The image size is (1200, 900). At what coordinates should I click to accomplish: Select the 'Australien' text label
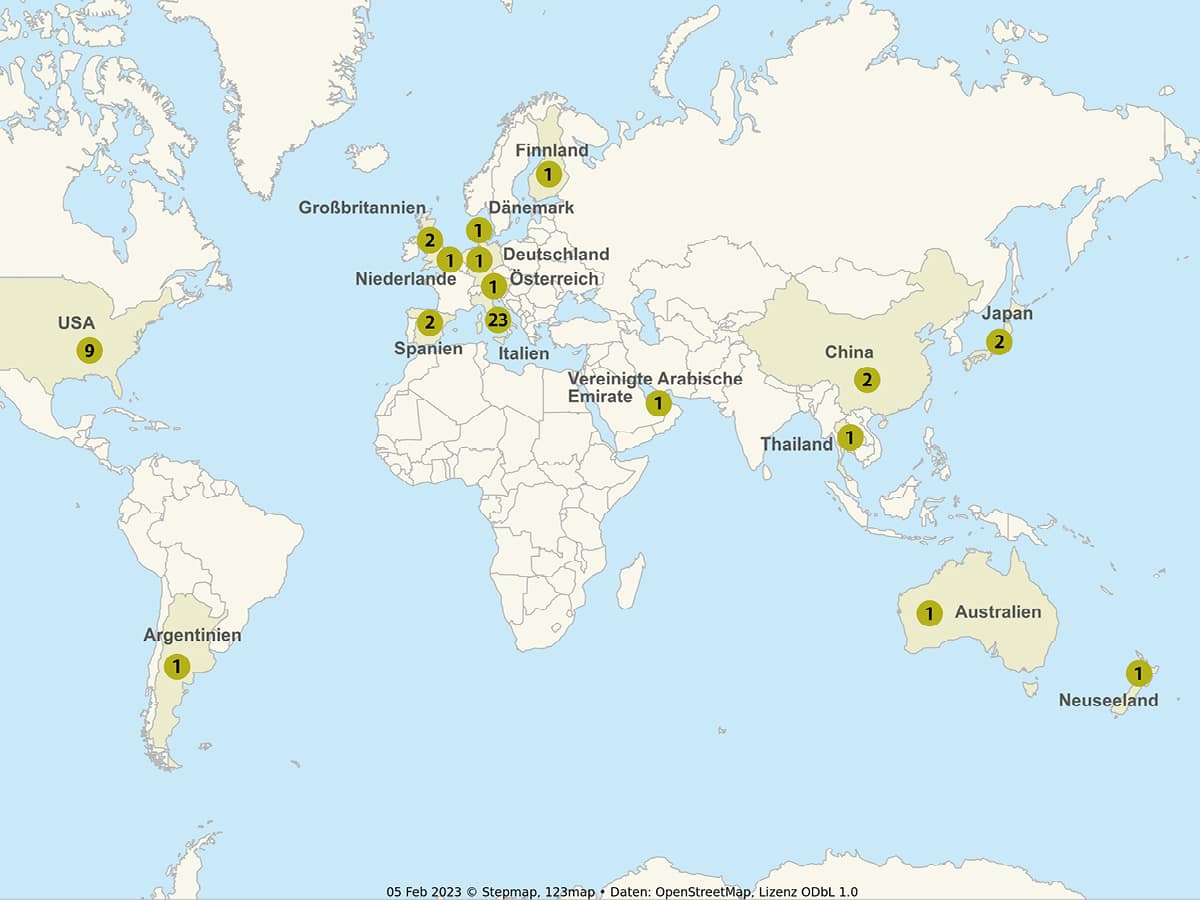(x=998, y=612)
